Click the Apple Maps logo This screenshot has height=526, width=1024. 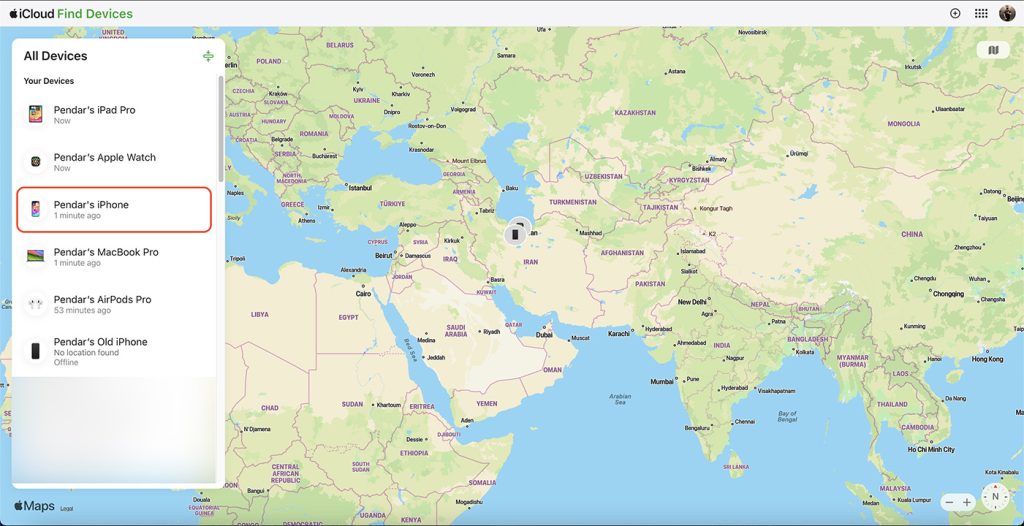(x=34, y=507)
